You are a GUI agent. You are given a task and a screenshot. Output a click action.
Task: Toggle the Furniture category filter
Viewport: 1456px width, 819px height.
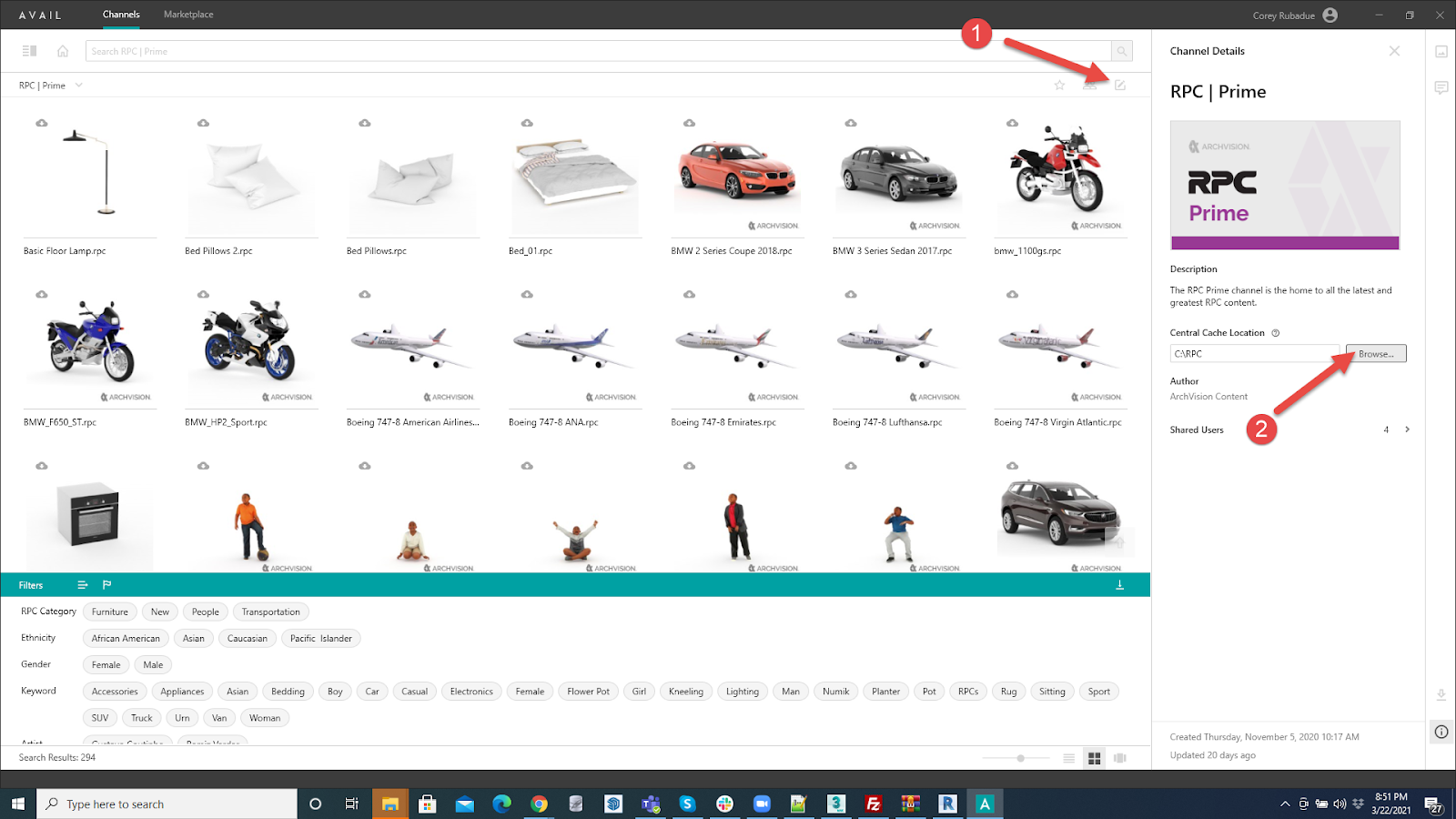point(110,612)
